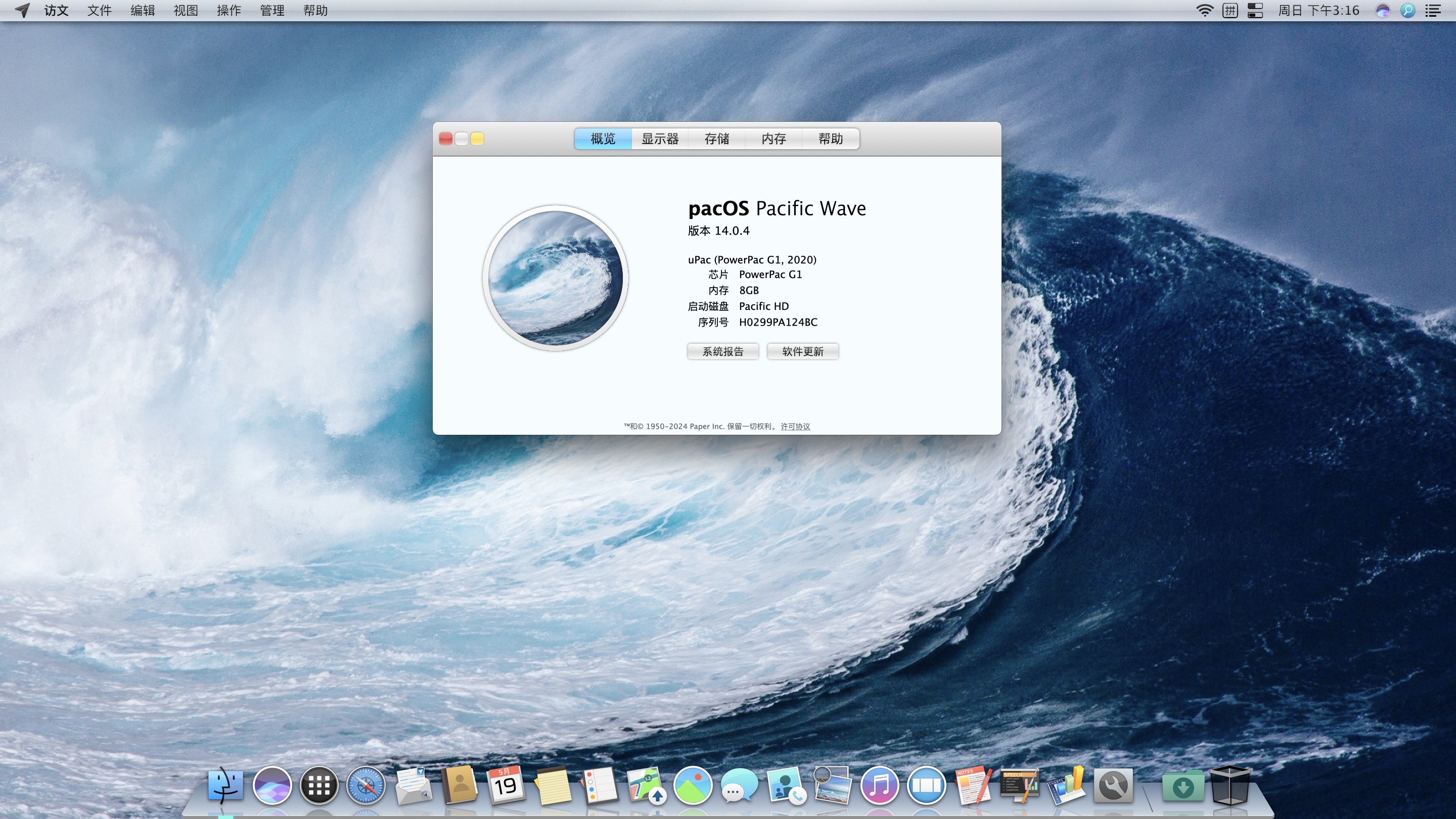1456x819 pixels.
Task: Open Reminders list icon in dock
Action: 600,785
